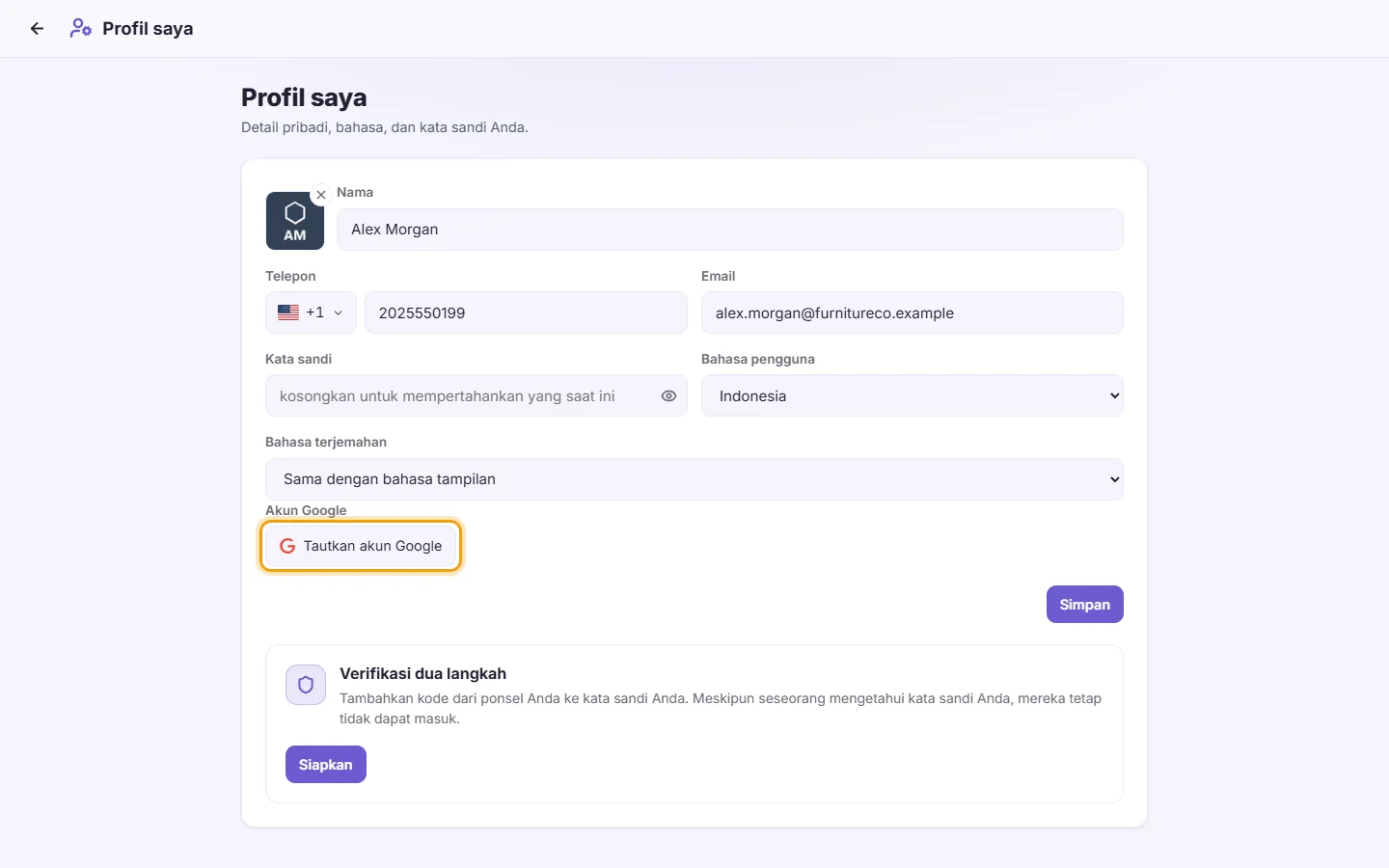The height and width of the screenshot is (868, 1389).
Task: Click the US flag icon
Action: click(288, 312)
